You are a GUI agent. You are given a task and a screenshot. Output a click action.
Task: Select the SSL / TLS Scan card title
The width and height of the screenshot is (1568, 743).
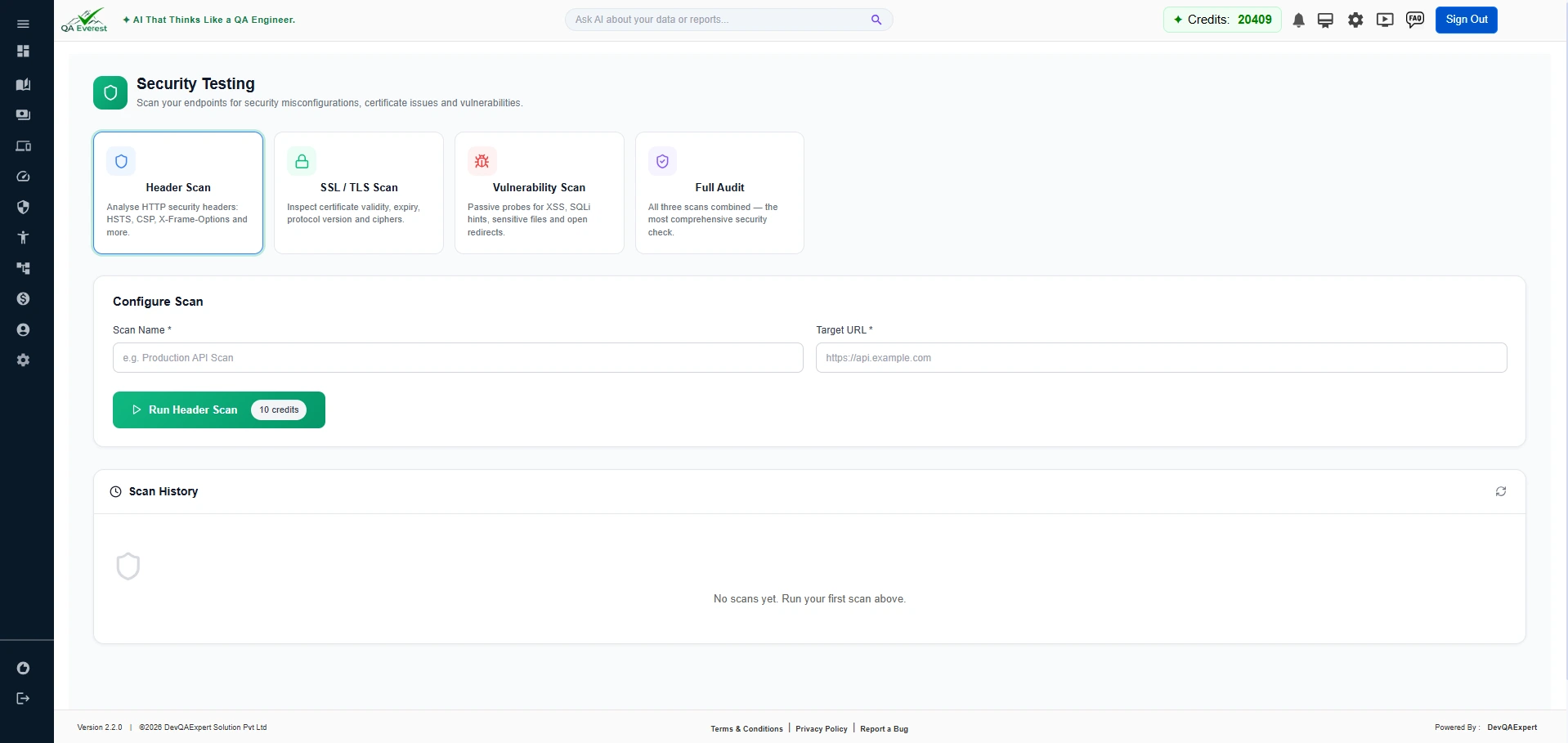359,187
